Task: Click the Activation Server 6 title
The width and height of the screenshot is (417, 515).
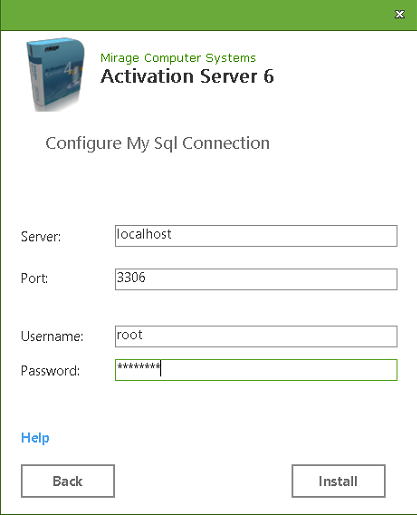Action: 187,76
